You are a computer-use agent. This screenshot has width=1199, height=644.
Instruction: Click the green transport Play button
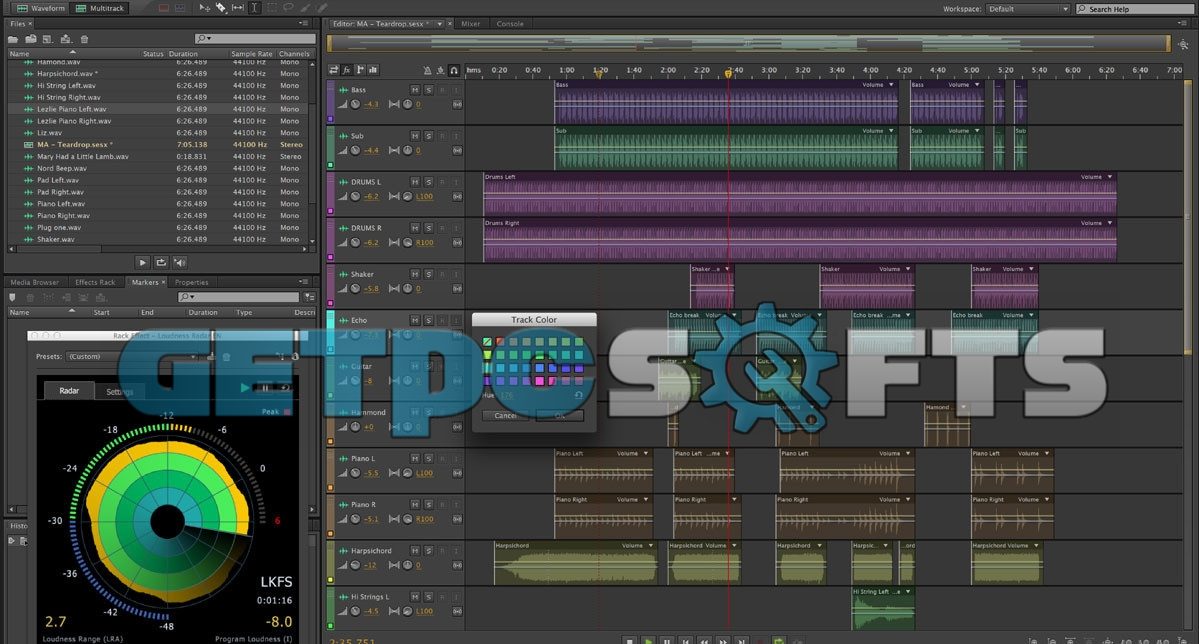click(648, 640)
